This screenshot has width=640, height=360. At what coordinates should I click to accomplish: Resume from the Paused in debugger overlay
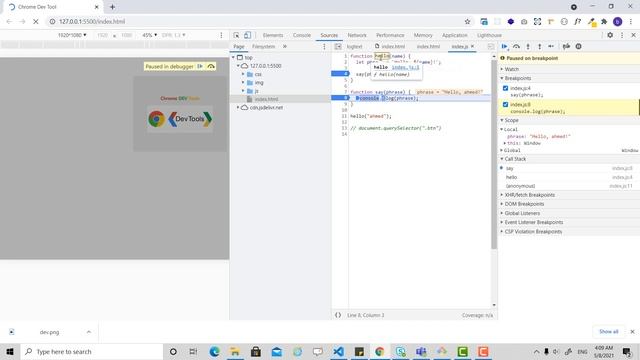tap(200, 66)
